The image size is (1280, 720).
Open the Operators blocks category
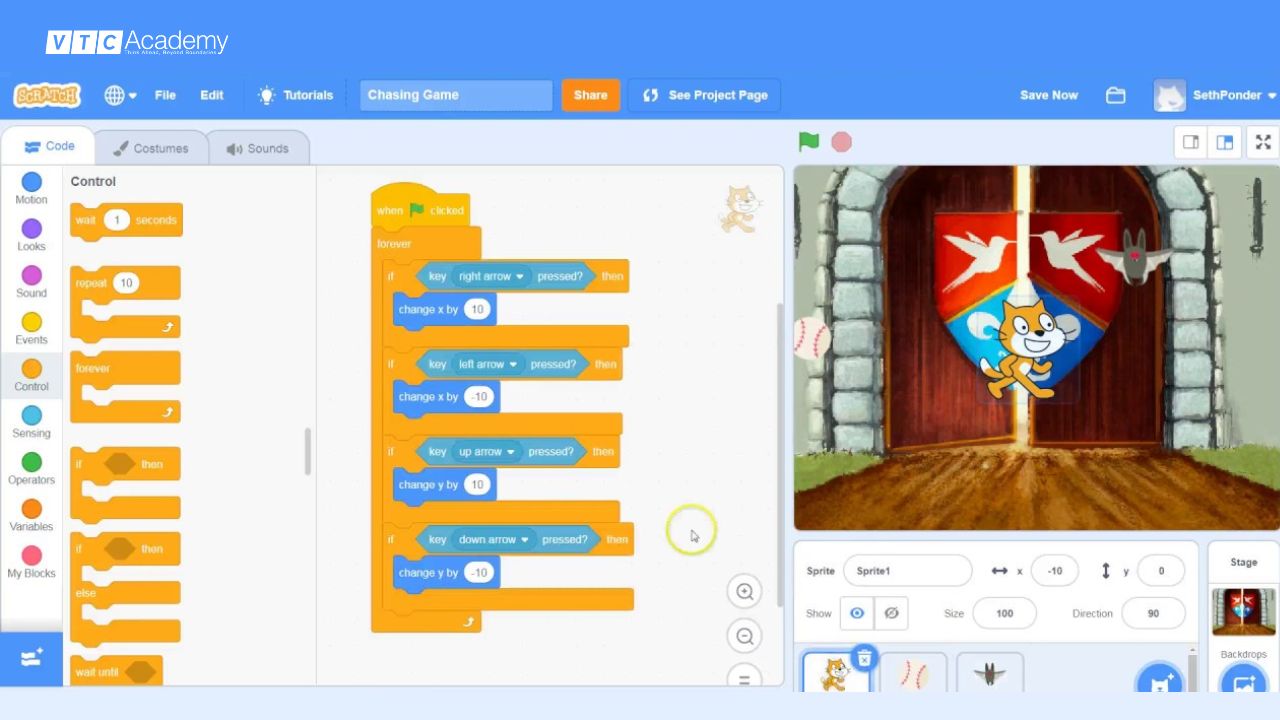(x=30, y=465)
